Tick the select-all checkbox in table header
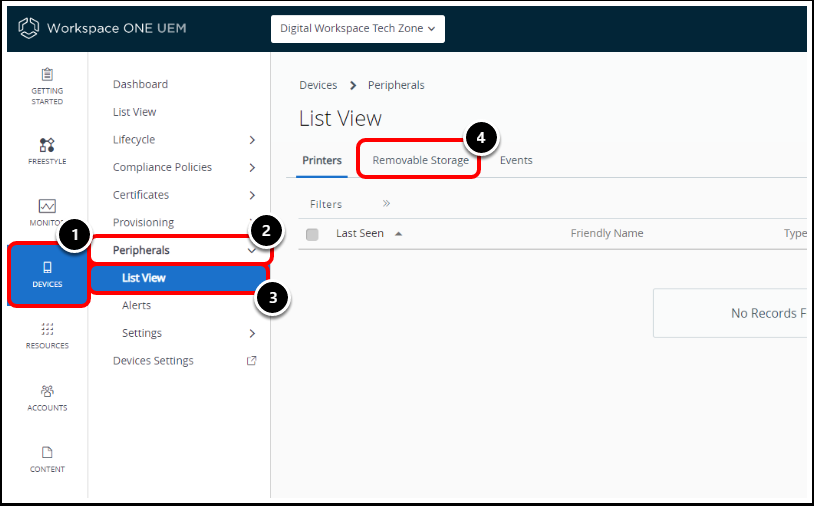The height and width of the screenshot is (506, 814). click(312, 234)
